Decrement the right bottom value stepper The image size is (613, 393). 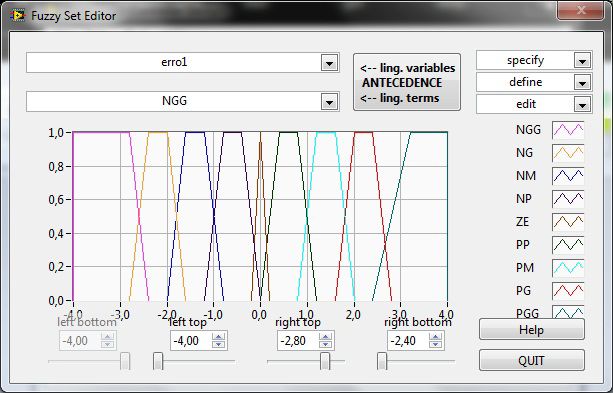coord(436,345)
